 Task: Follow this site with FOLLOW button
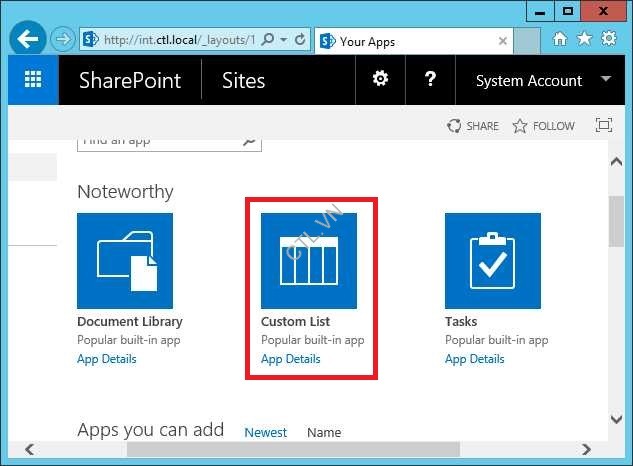543,126
